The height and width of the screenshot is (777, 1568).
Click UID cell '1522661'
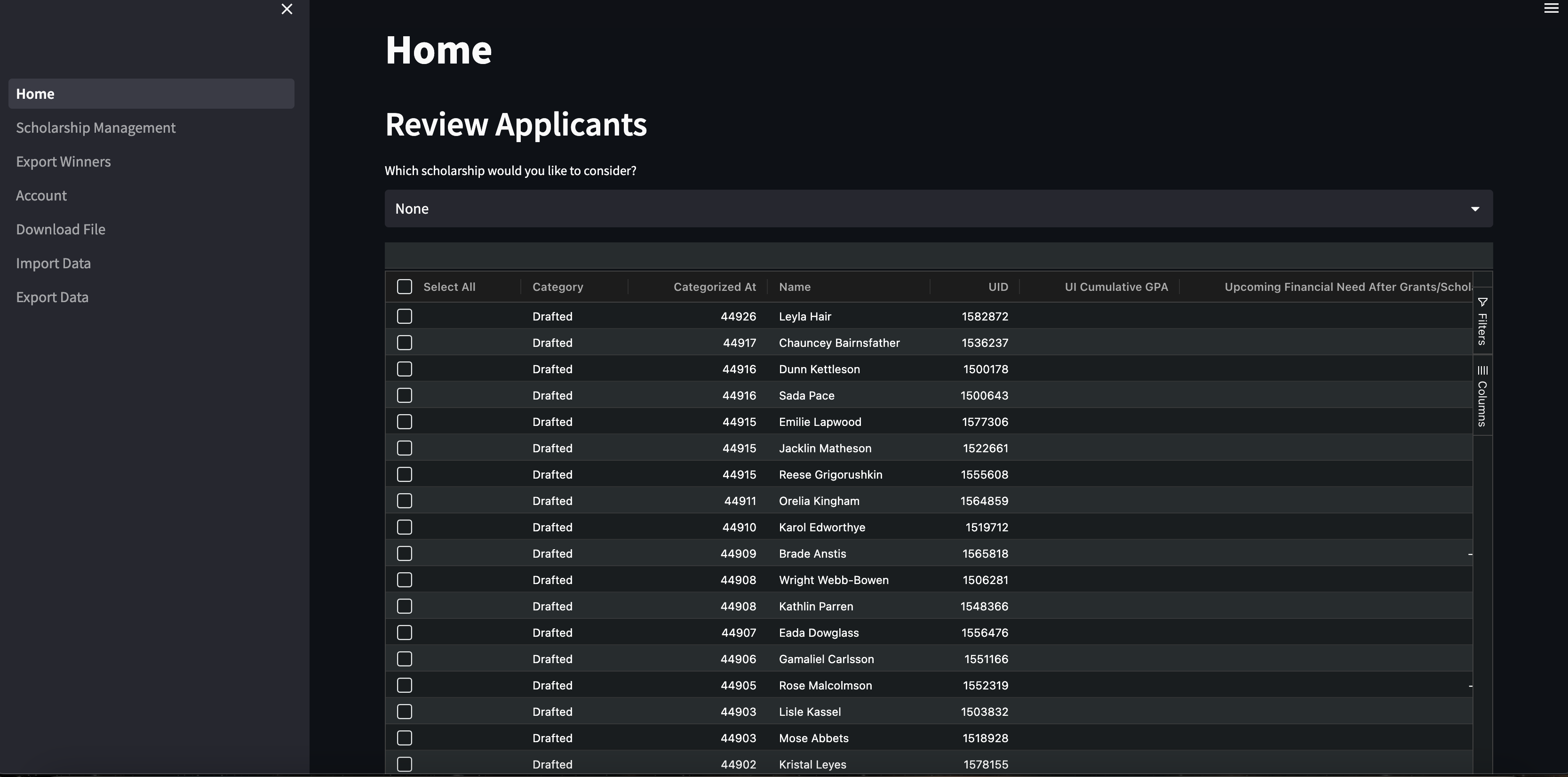[986, 448]
